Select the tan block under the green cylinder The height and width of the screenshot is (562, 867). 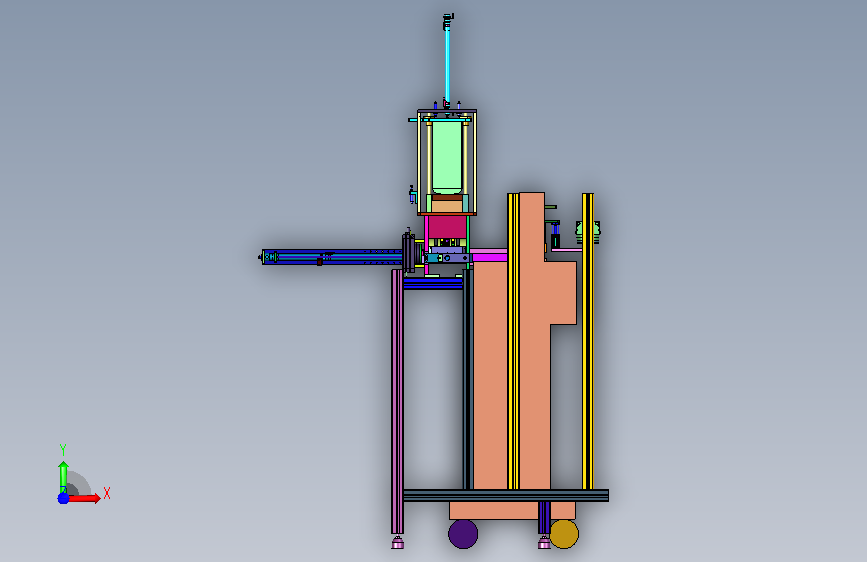(x=447, y=206)
